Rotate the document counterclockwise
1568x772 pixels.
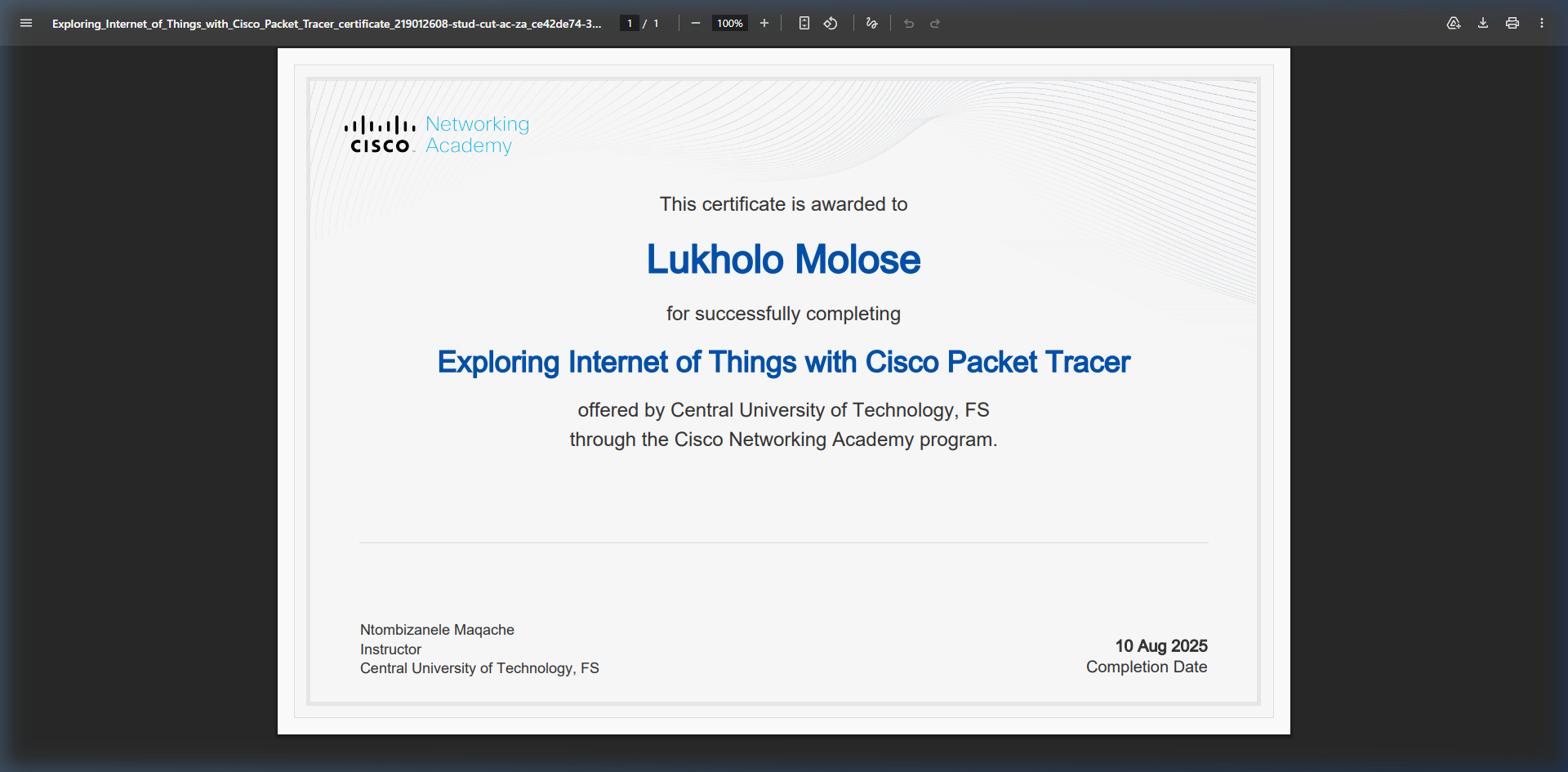831,23
